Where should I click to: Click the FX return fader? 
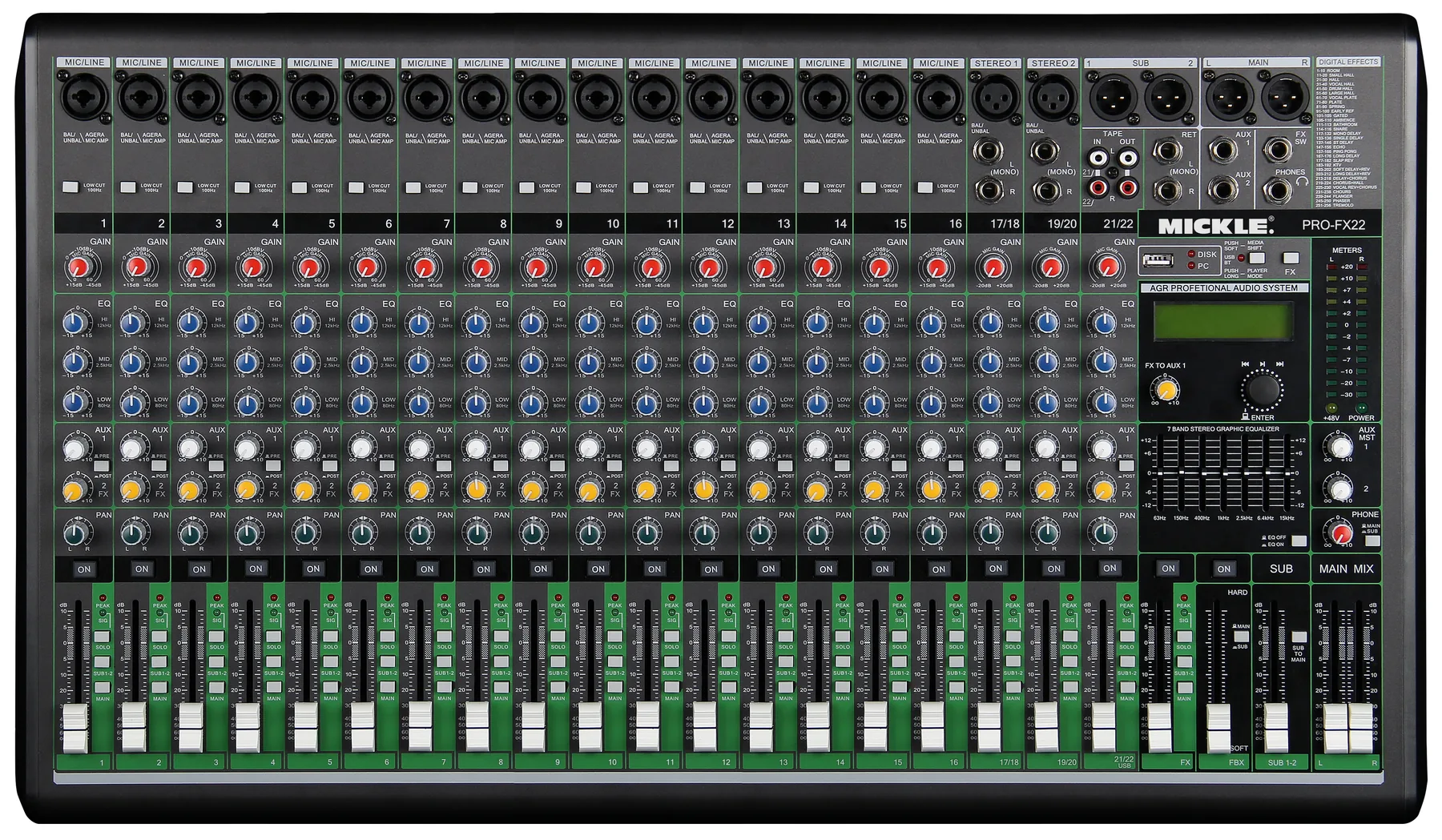point(1161,727)
